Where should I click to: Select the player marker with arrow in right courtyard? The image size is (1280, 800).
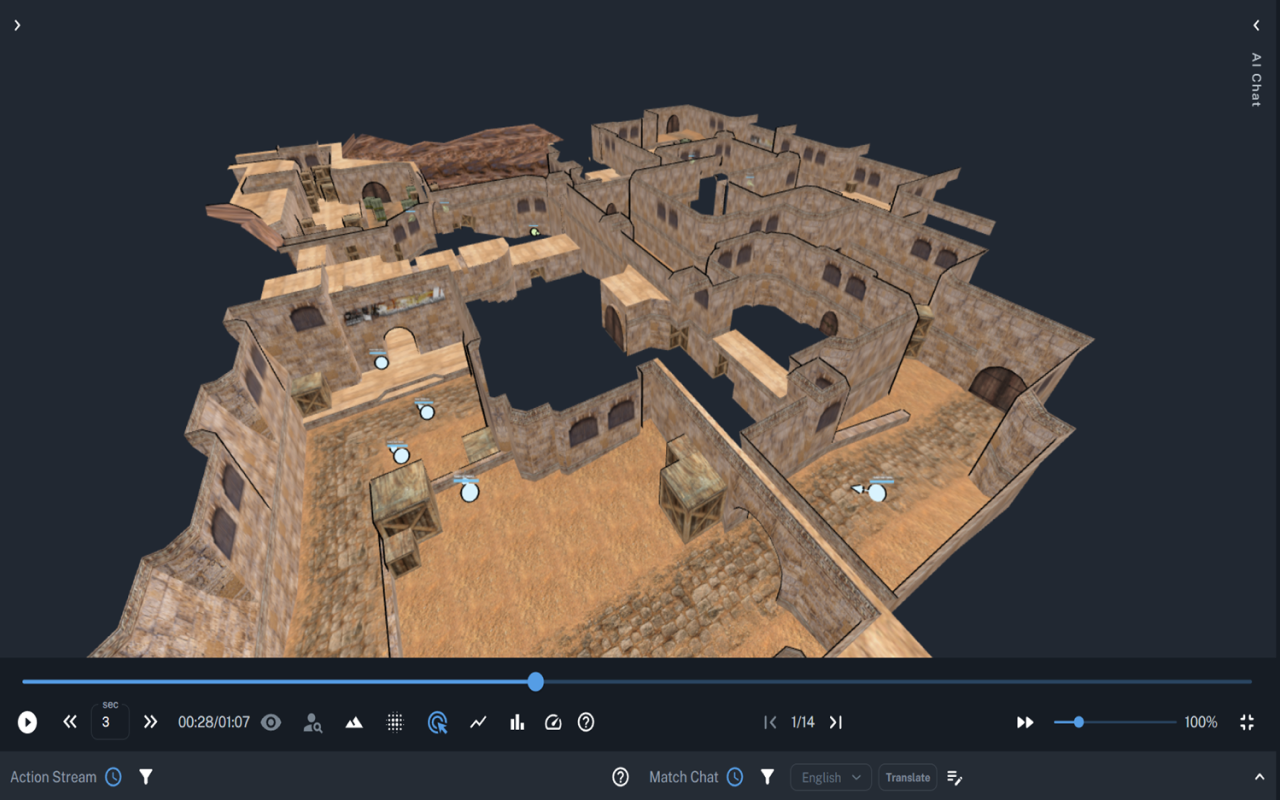pos(876,492)
